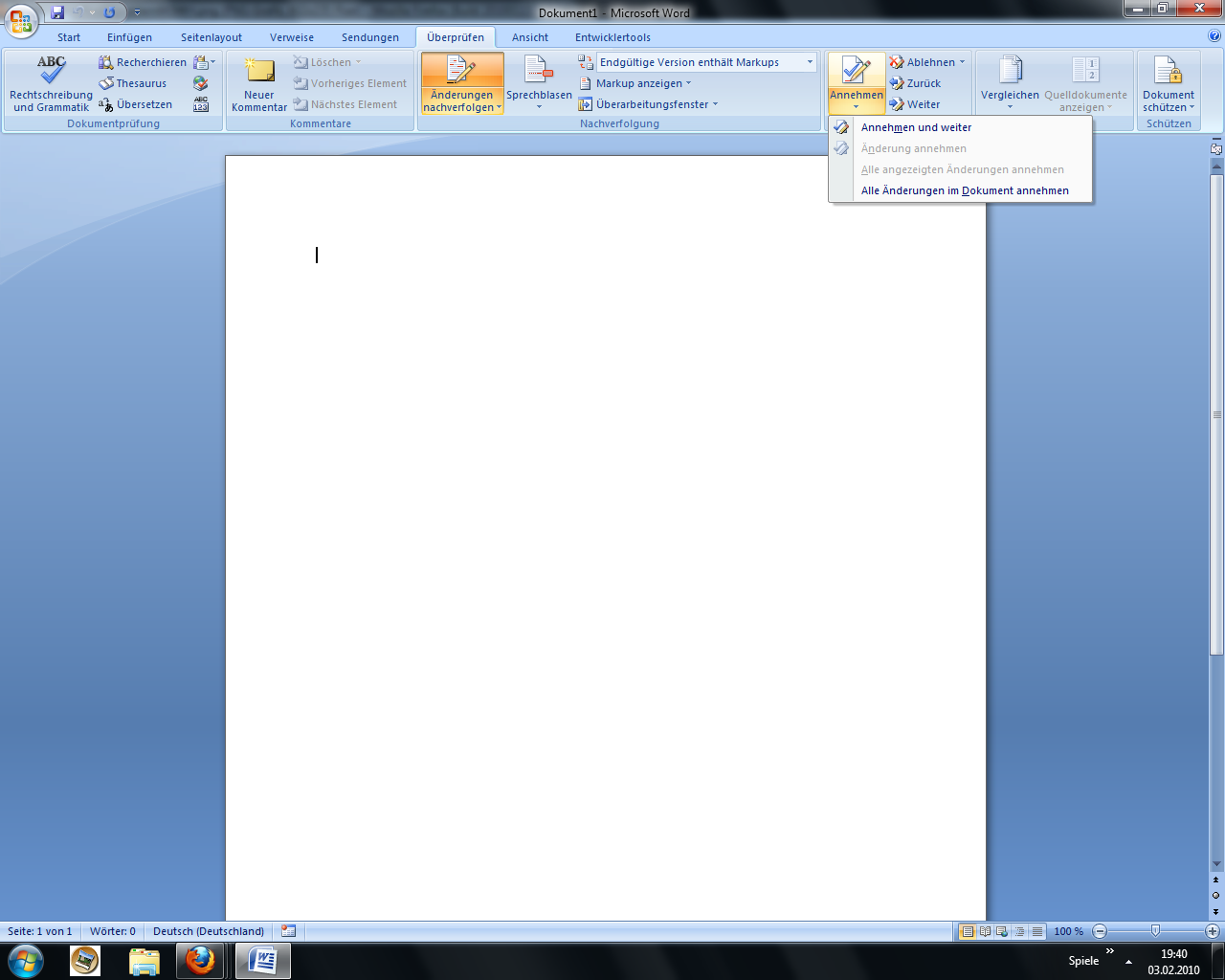Open the Ablehnen dropdown arrow

click(x=962, y=62)
